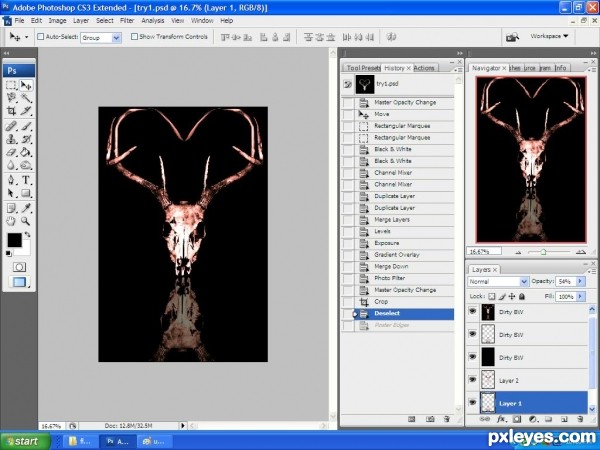Select the Pen tool

tap(11, 180)
